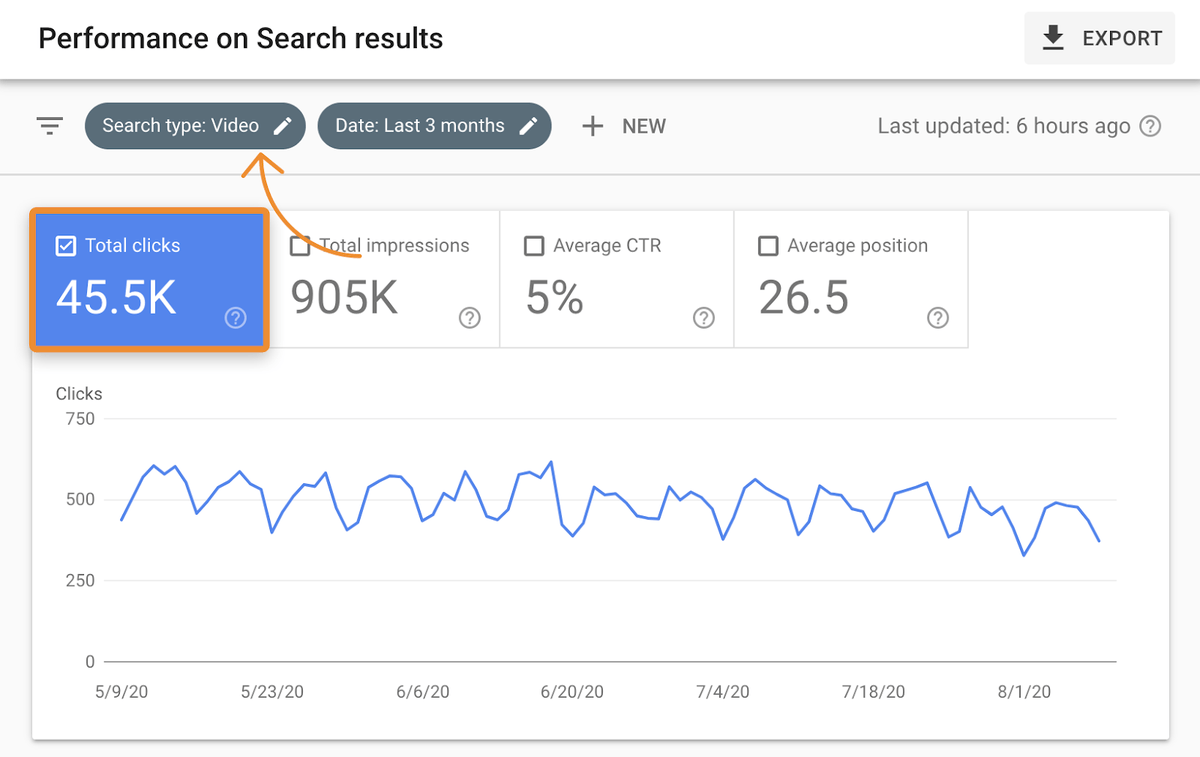Enable the Total impressions checkbox
Viewport: 1200px width, 757px height.
300,245
